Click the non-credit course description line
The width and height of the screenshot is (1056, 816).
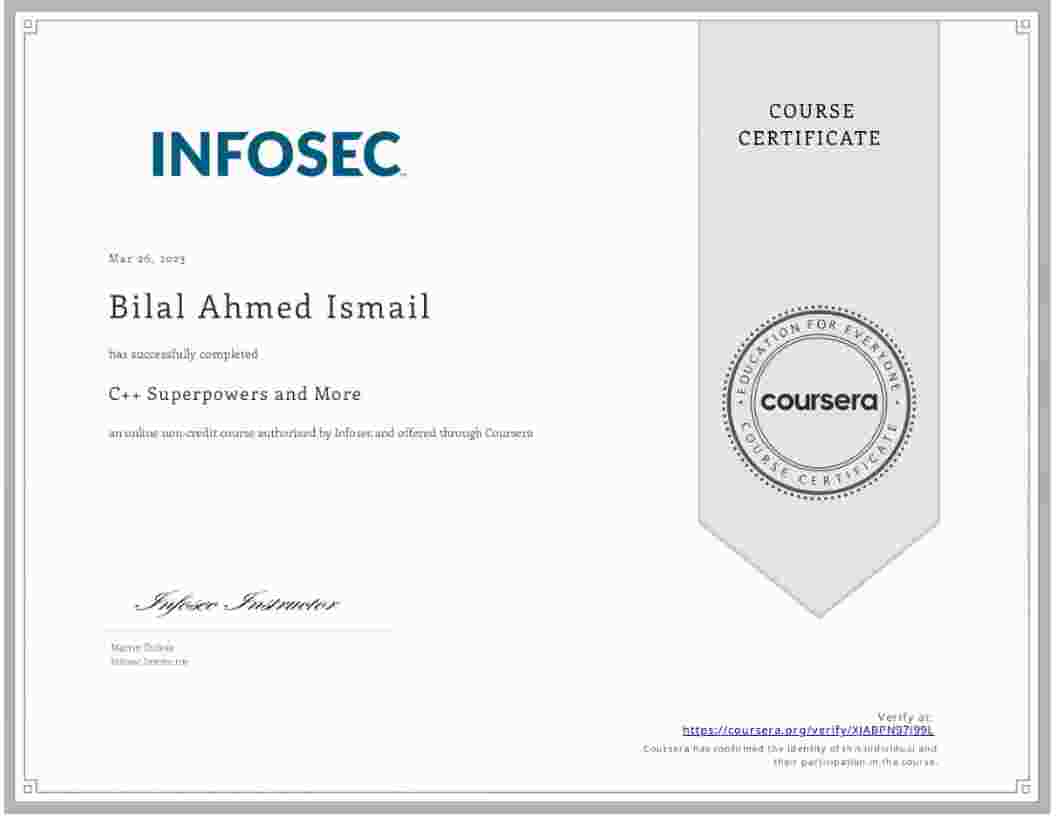coord(320,433)
